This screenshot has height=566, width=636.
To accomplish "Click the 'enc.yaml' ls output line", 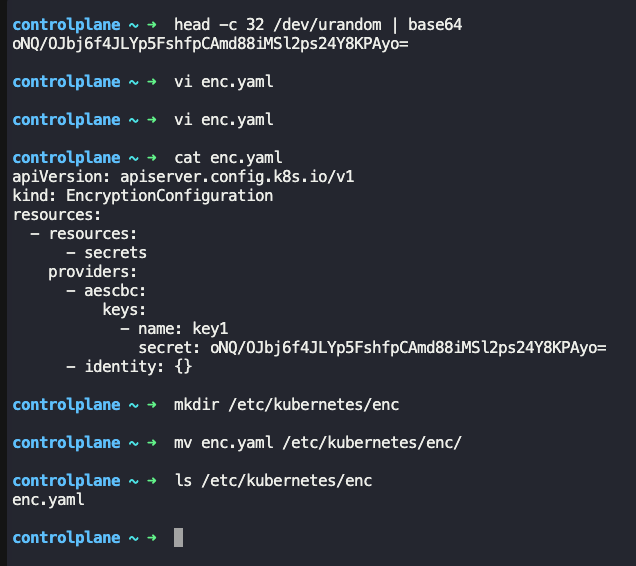I will click(48, 500).
